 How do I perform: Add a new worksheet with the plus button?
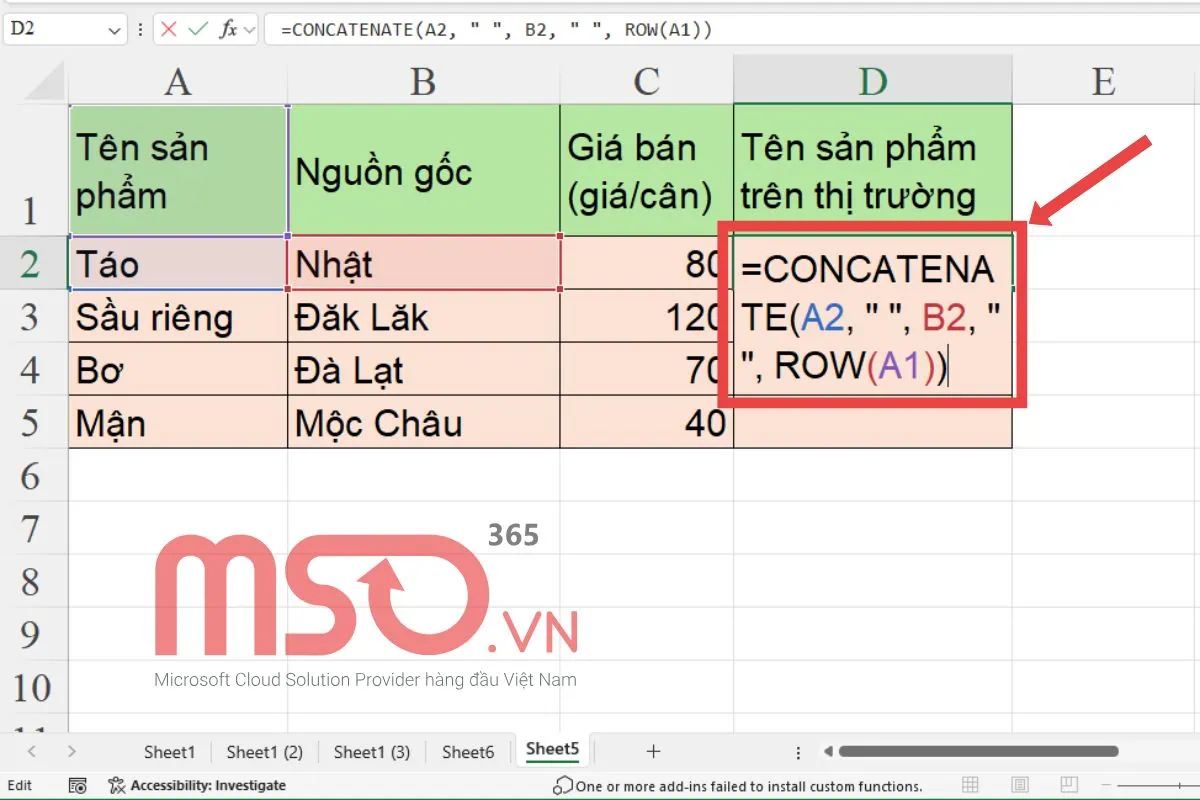coord(653,751)
